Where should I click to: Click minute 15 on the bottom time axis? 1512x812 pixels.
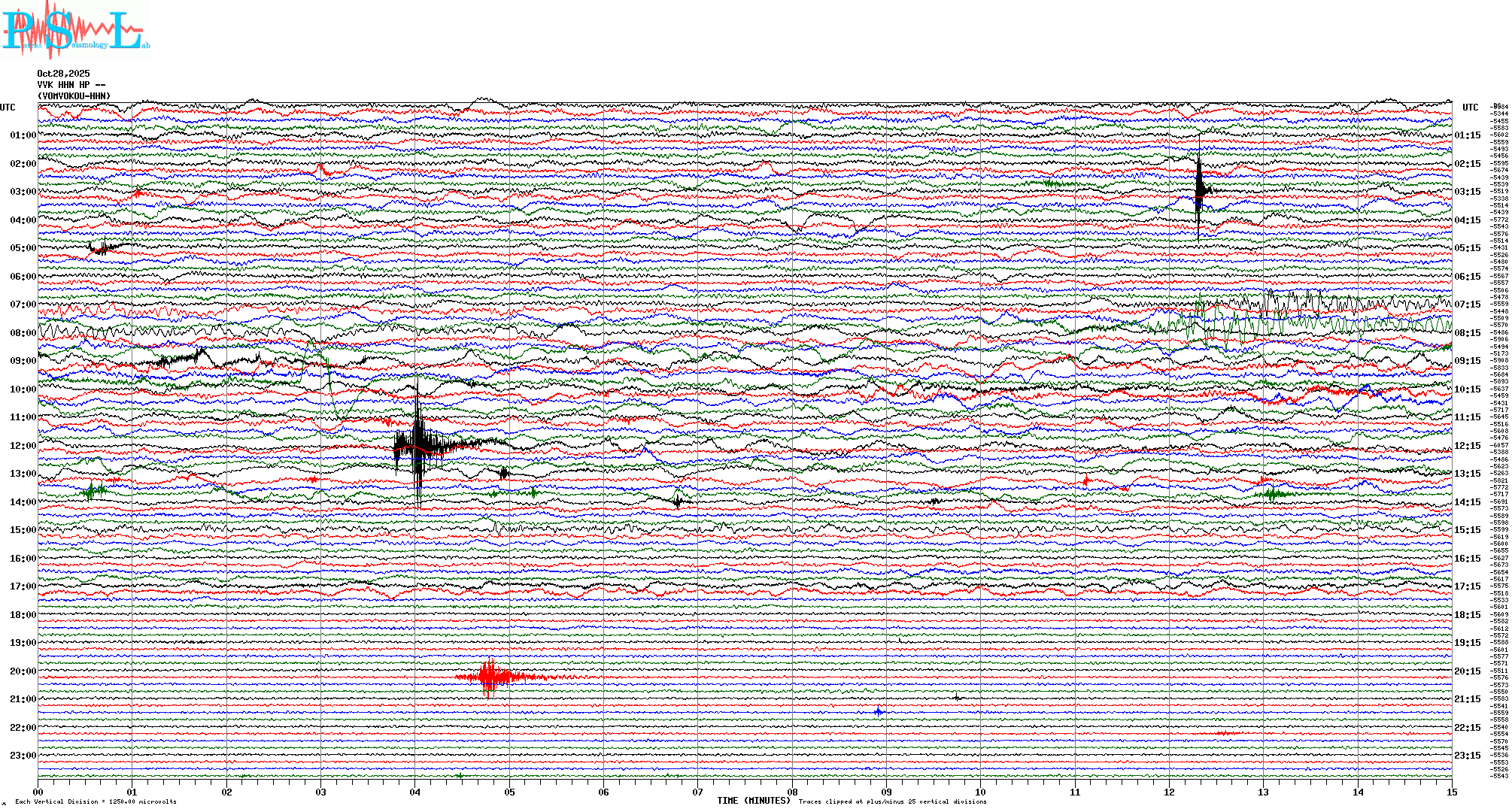point(1451,792)
